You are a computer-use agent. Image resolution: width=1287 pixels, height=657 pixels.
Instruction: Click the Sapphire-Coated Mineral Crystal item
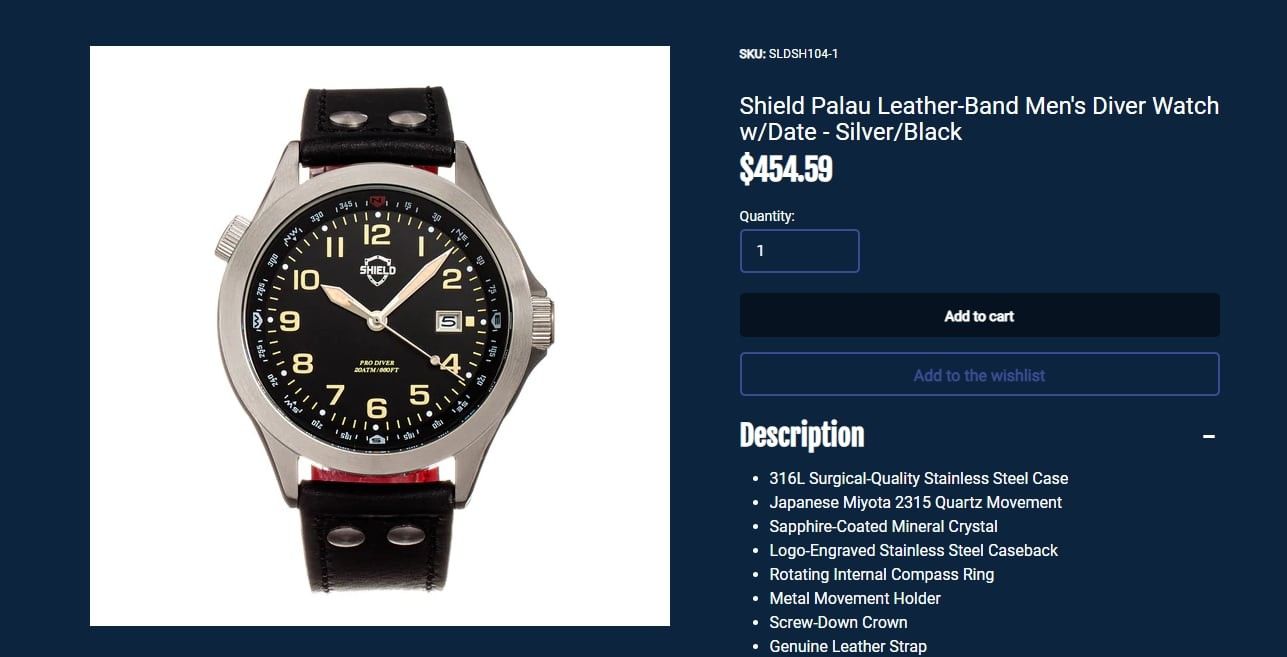(883, 526)
